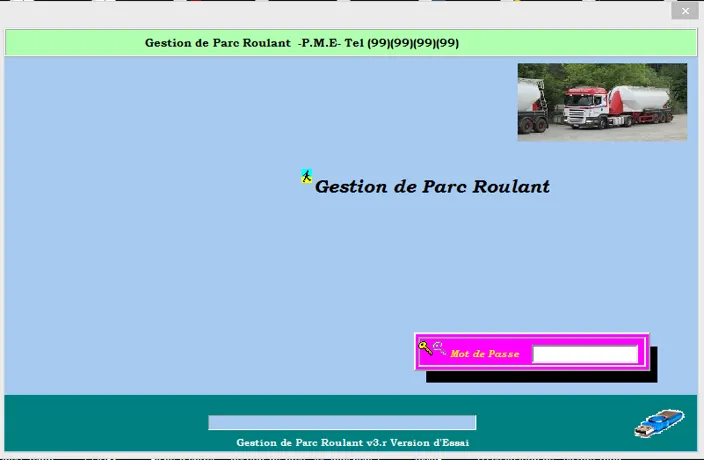Click the magenta border of the password box
Image resolution: width=704 pixels, height=460 pixels.
(531, 336)
